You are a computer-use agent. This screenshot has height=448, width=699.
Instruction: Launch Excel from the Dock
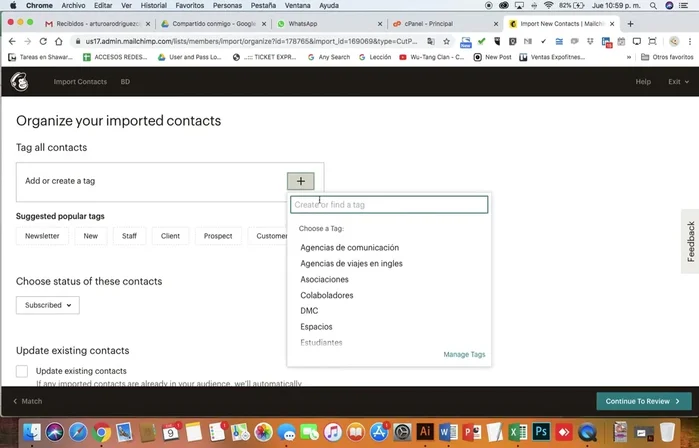(x=518, y=432)
